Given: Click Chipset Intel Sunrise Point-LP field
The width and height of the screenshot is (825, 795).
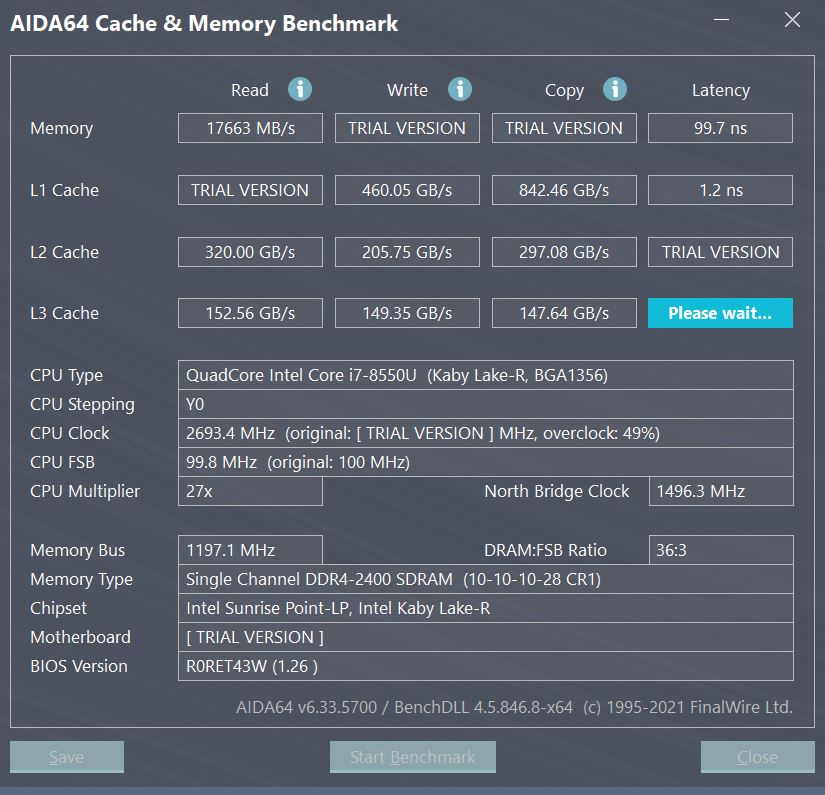Looking at the screenshot, I should click(486, 608).
